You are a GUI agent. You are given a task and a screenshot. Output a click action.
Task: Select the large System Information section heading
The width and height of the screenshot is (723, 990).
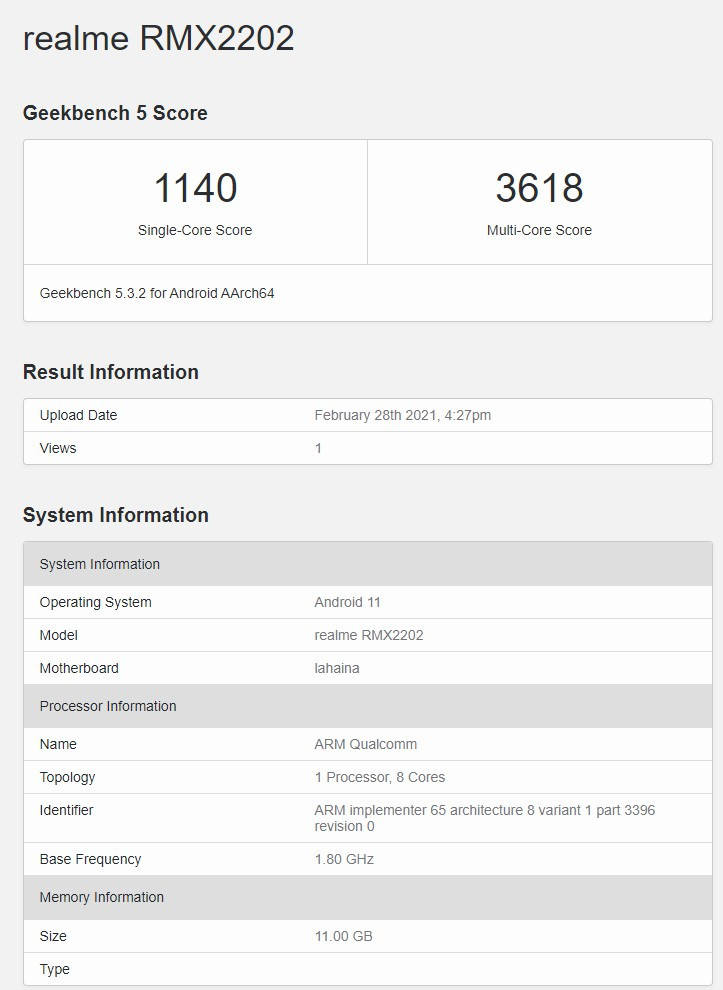click(x=116, y=515)
